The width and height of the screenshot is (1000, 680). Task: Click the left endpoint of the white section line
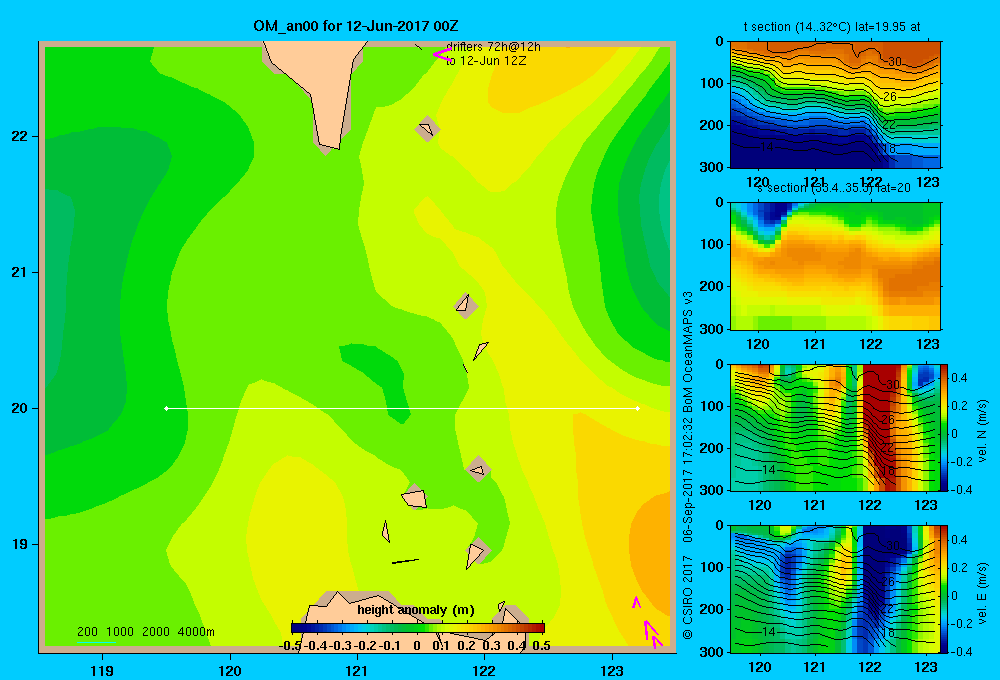pyautogui.click(x=166, y=408)
